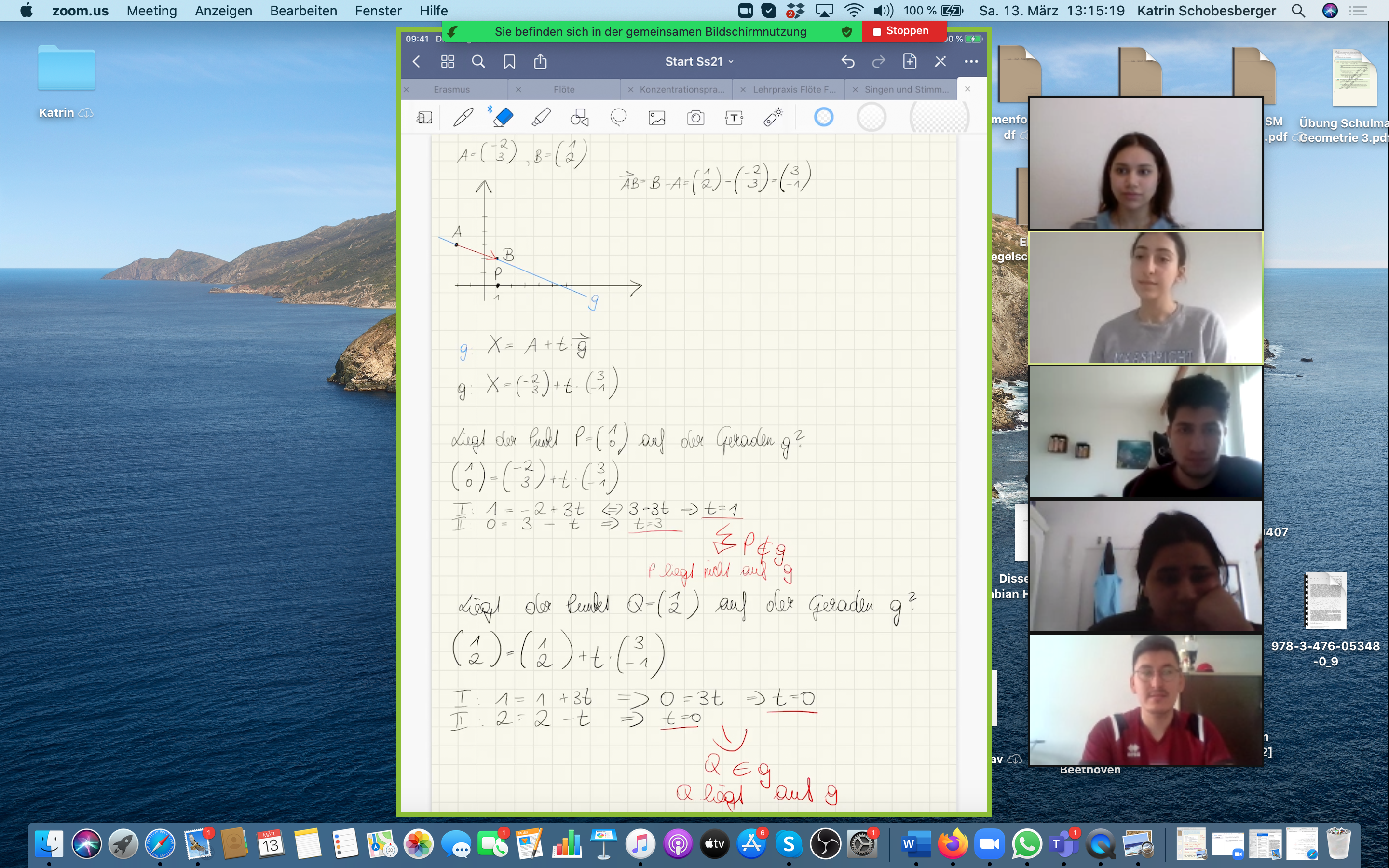The height and width of the screenshot is (868, 1389).
Task: Select the large eraser size circle
Action: click(940, 117)
